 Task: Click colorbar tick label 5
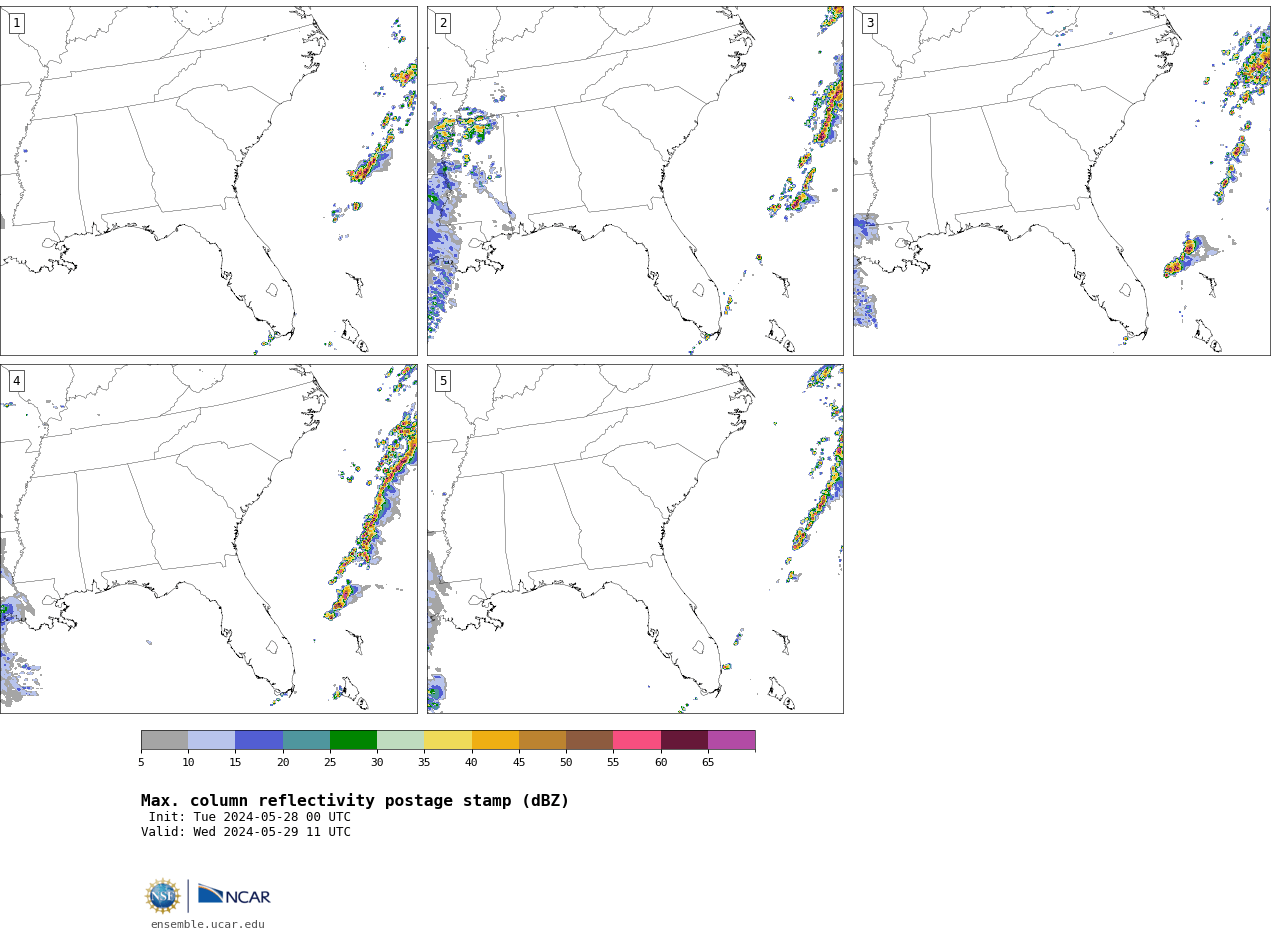[141, 763]
